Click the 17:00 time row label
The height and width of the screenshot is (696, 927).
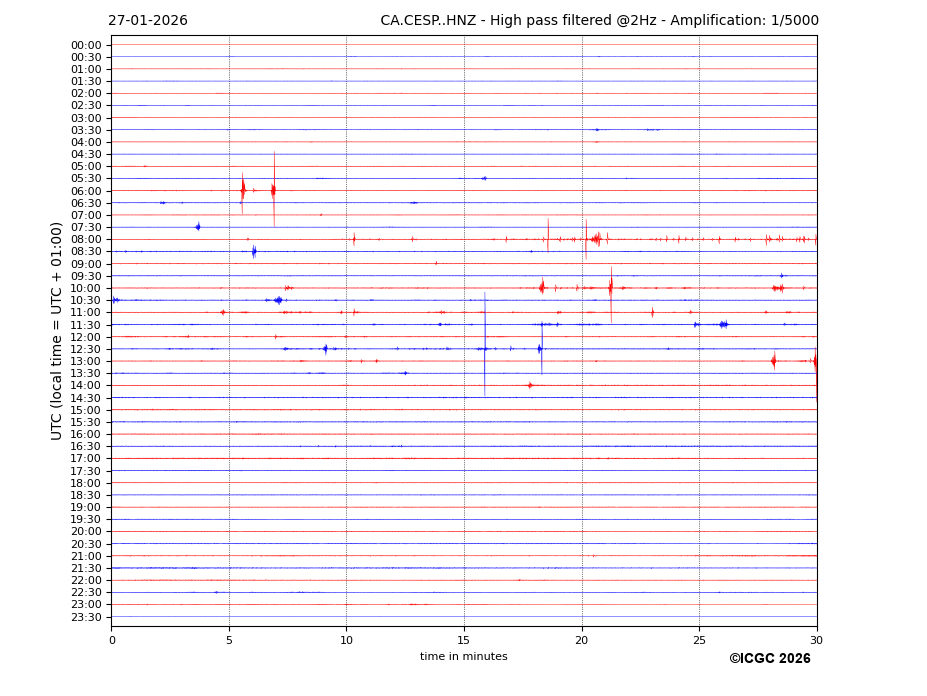pos(86,458)
